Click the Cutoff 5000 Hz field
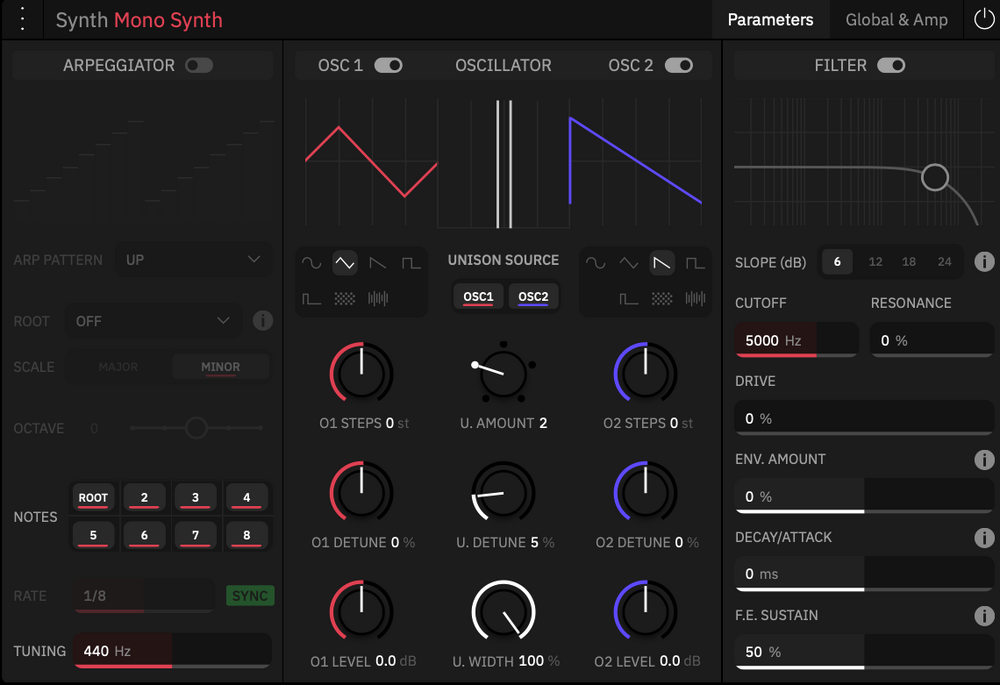Screen dimensions: 1000x685 (x=796, y=340)
